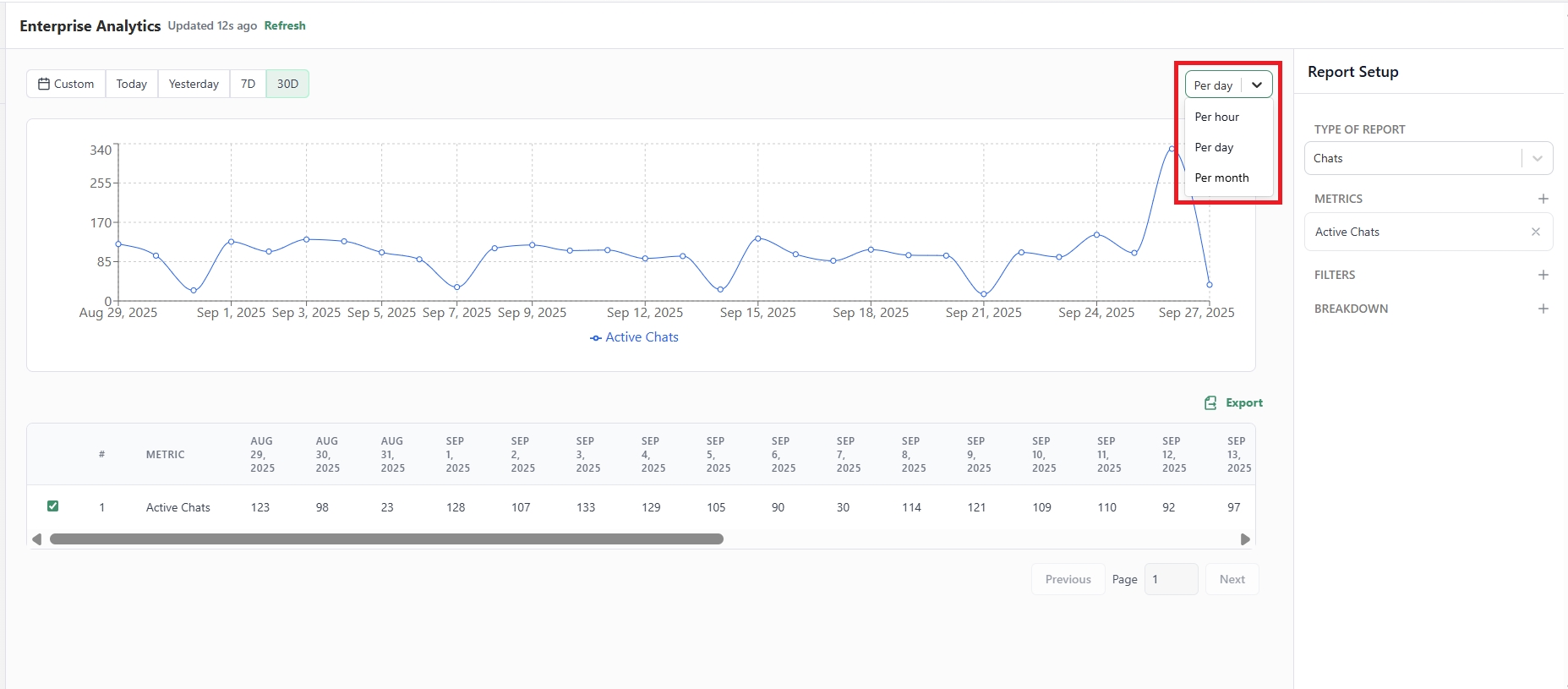Click the Breakdown plus icon
This screenshot has height=689, width=1568.
(x=1543, y=309)
